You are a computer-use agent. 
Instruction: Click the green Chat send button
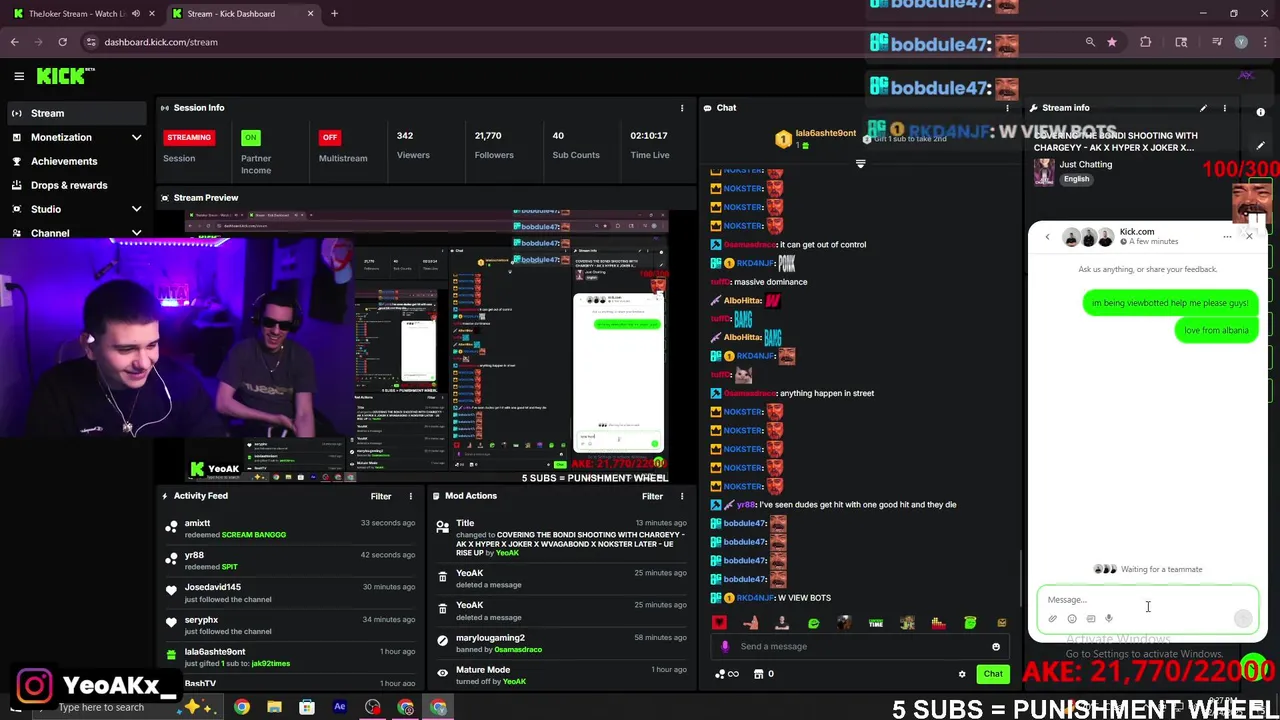[993, 674]
